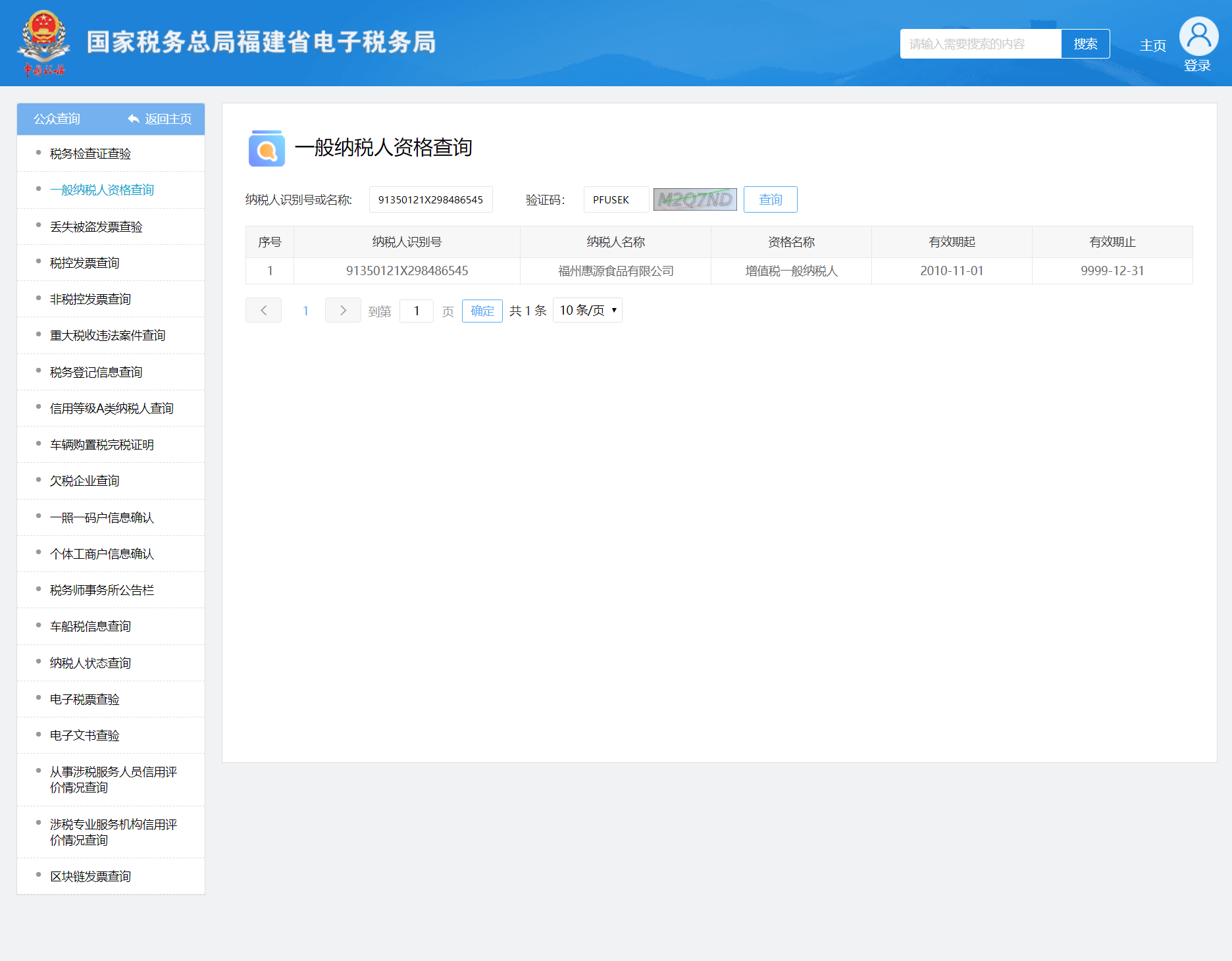Viewport: 1232px width, 961px height.
Task: Open 欠税企业查询 sidebar item
Action: [x=84, y=481]
